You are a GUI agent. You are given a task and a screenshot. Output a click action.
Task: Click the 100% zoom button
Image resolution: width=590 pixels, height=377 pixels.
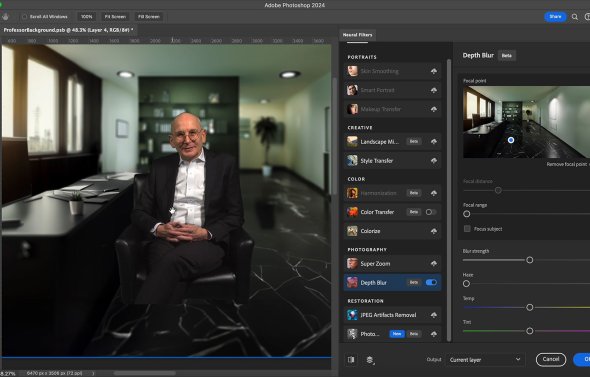pos(87,17)
